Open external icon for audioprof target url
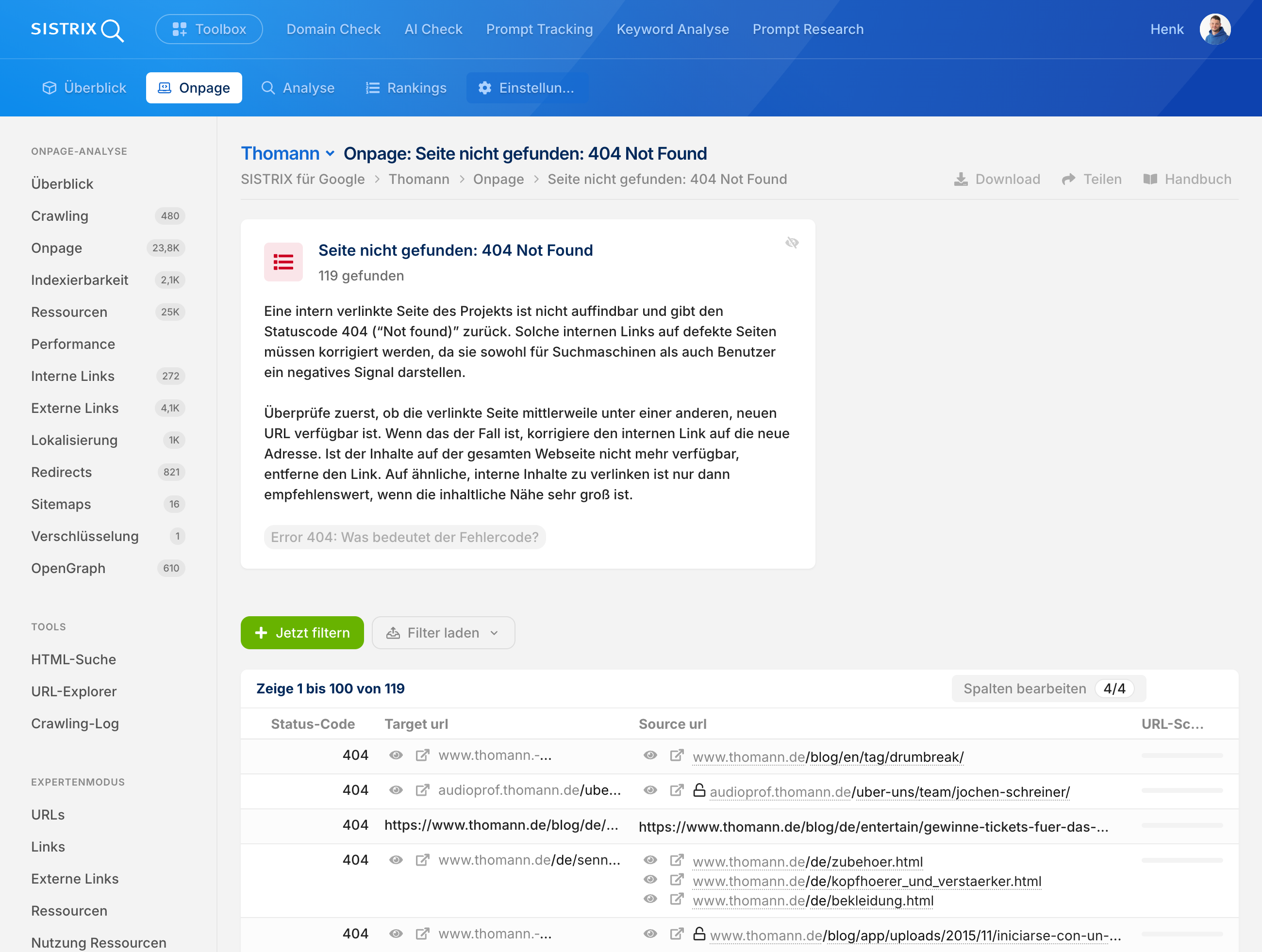Image resolution: width=1262 pixels, height=952 pixels. pyautogui.click(x=422, y=790)
